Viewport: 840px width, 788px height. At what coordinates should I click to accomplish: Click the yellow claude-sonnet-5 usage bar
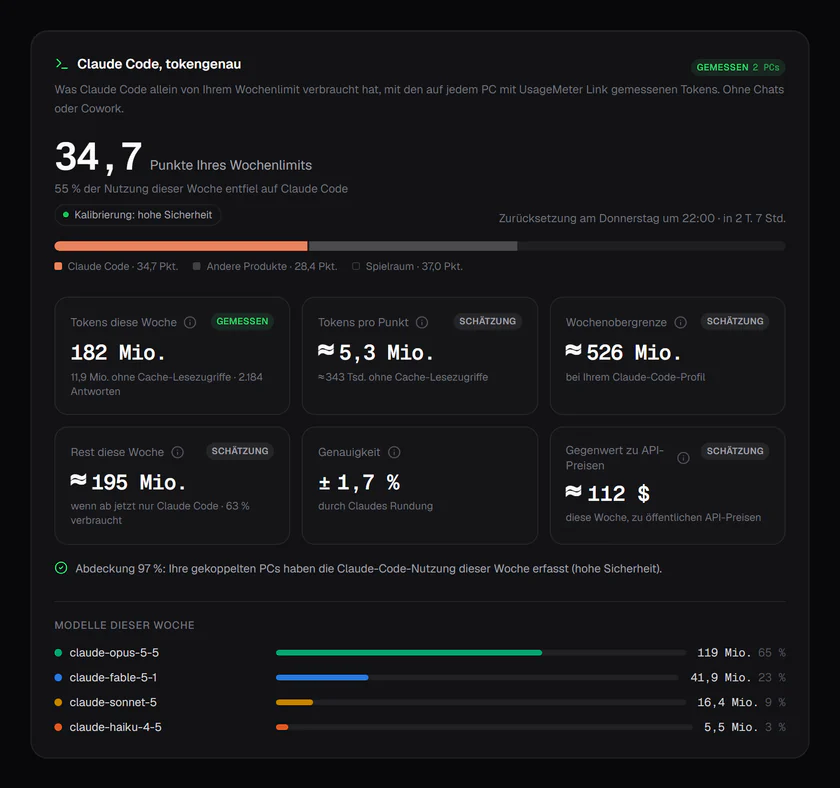[x=294, y=702]
